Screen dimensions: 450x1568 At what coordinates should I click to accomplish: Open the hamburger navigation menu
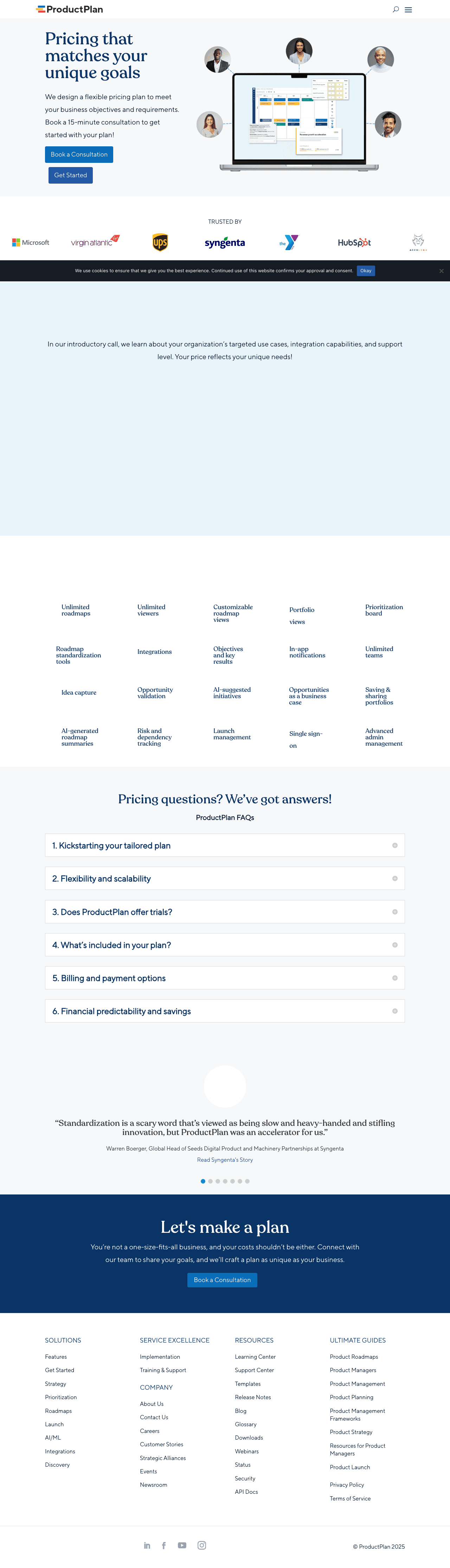409,9
